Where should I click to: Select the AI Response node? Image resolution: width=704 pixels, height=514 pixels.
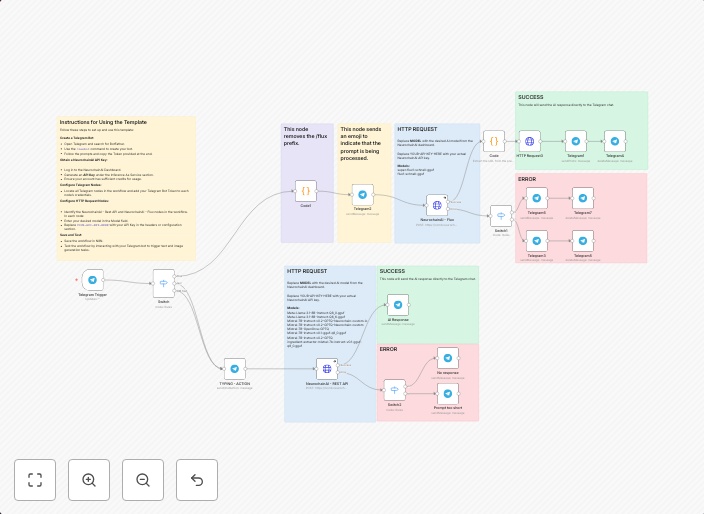(x=398, y=305)
